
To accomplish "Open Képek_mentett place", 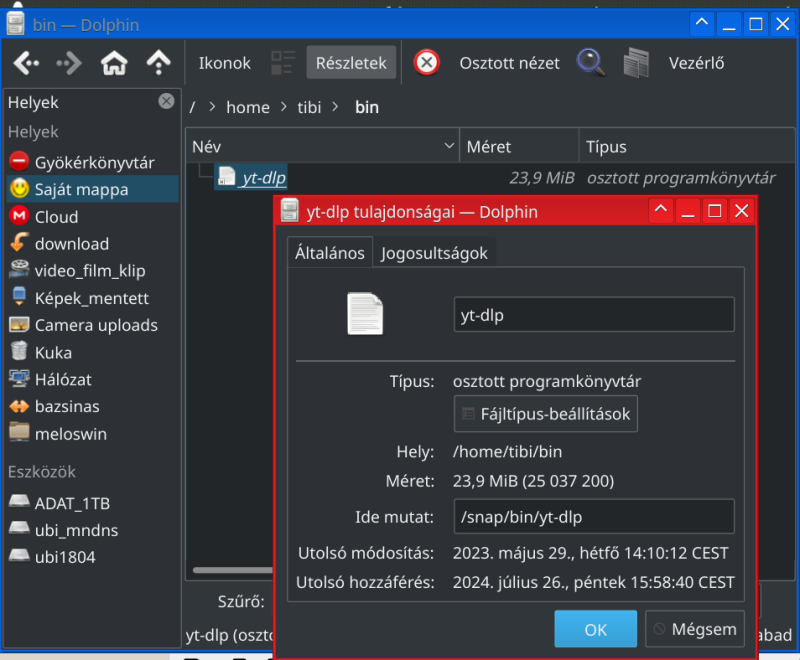I will tap(93, 298).
